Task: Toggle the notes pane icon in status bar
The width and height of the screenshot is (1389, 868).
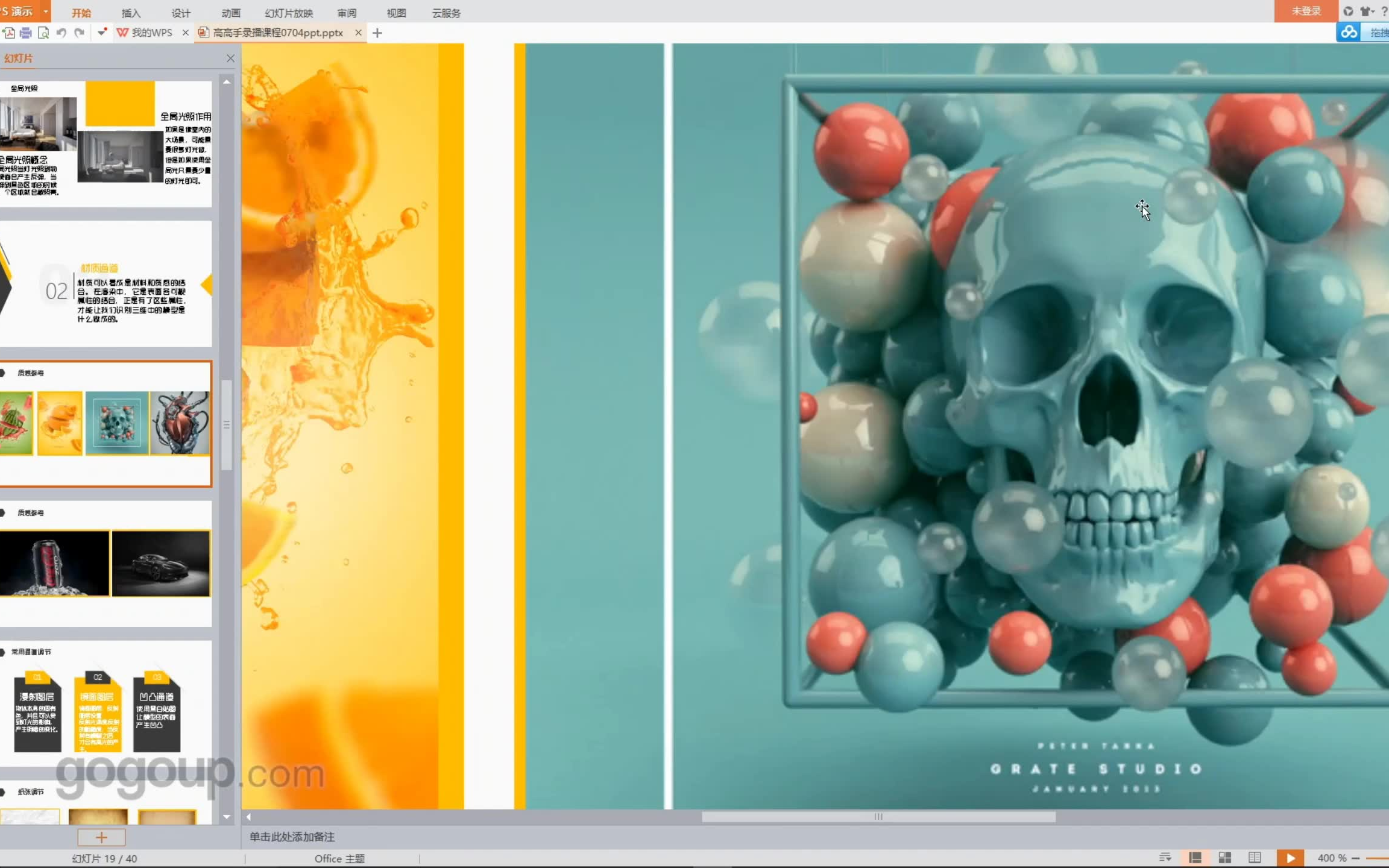Action: pos(1165,857)
